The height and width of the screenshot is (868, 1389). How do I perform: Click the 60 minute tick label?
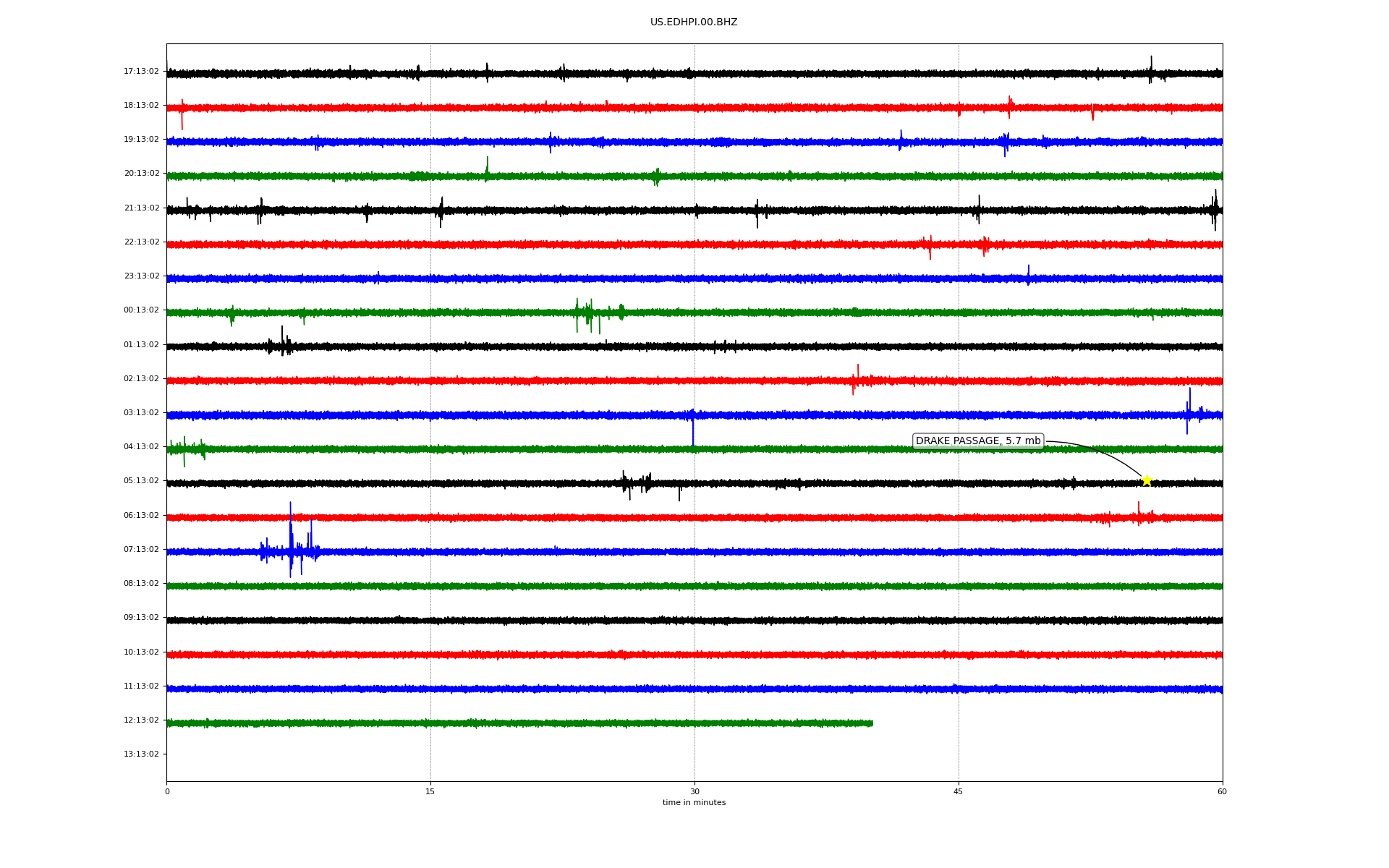point(1222,792)
